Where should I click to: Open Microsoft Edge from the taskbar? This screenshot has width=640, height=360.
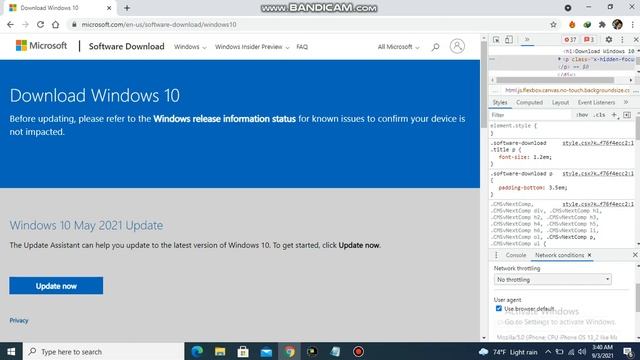[198, 351]
